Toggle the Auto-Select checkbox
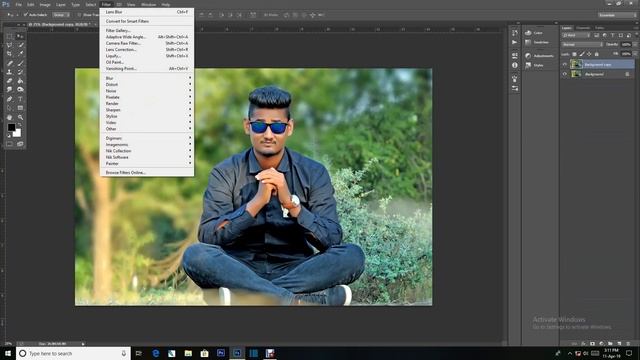The height and width of the screenshot is (360, 640). click(x=26, y=15)
